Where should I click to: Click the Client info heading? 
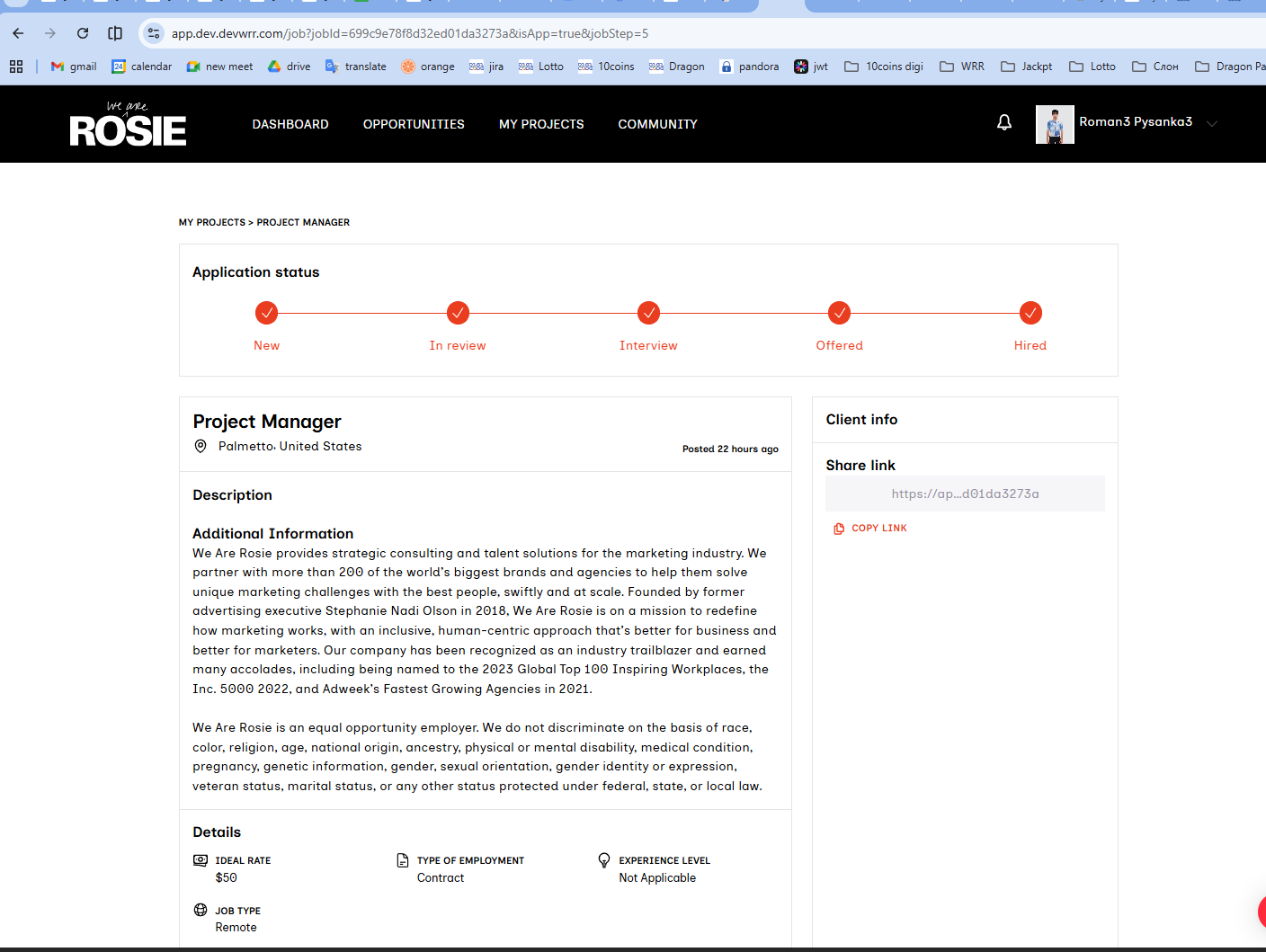coord(861,420)
